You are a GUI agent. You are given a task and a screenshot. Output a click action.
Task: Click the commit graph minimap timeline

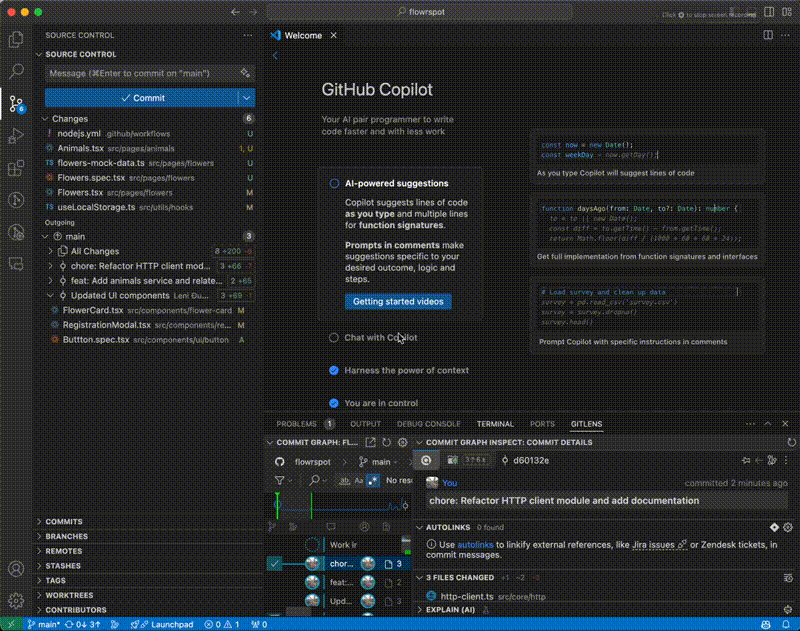339,506
